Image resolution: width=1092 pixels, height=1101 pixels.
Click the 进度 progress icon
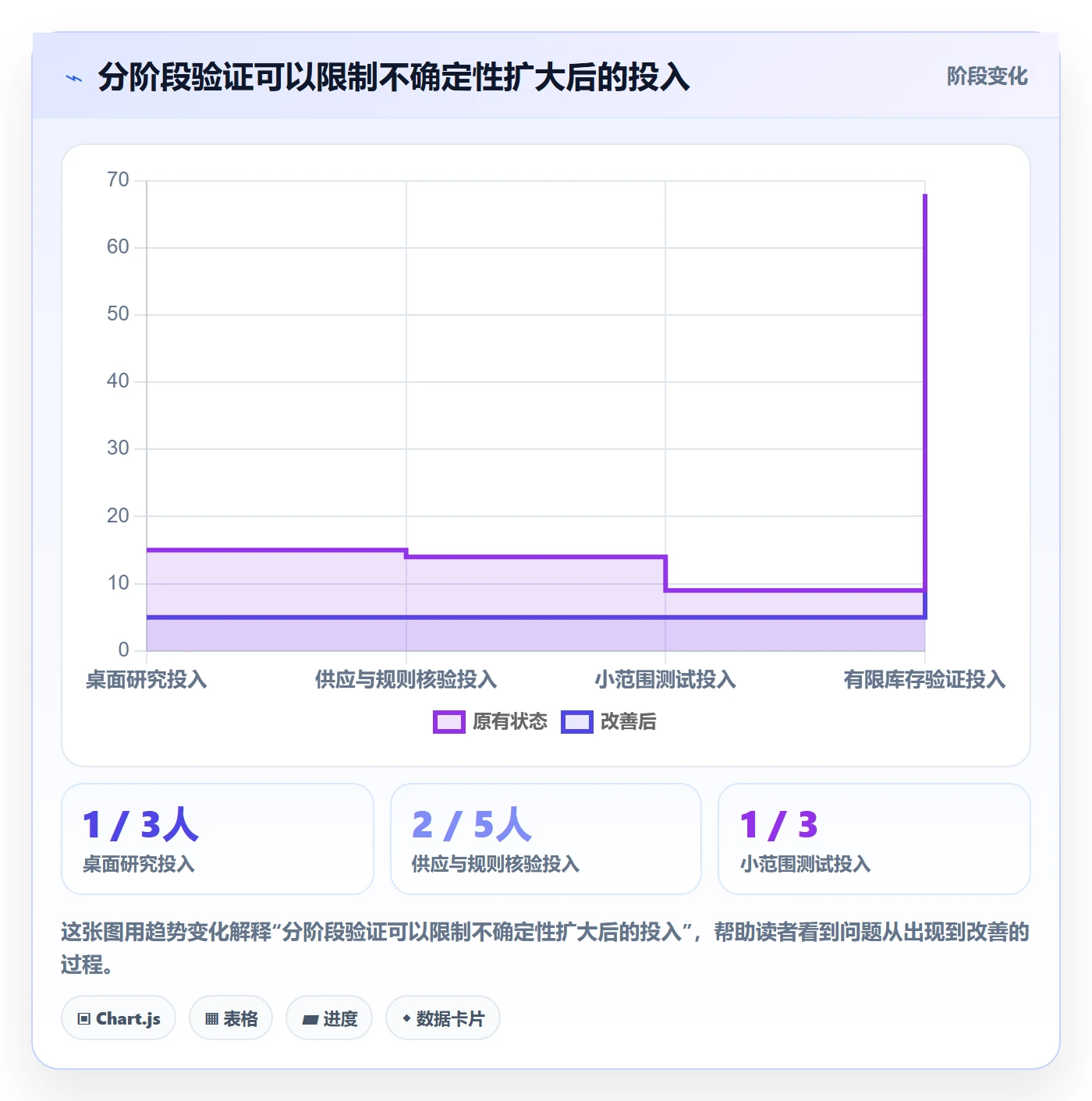310,1019
